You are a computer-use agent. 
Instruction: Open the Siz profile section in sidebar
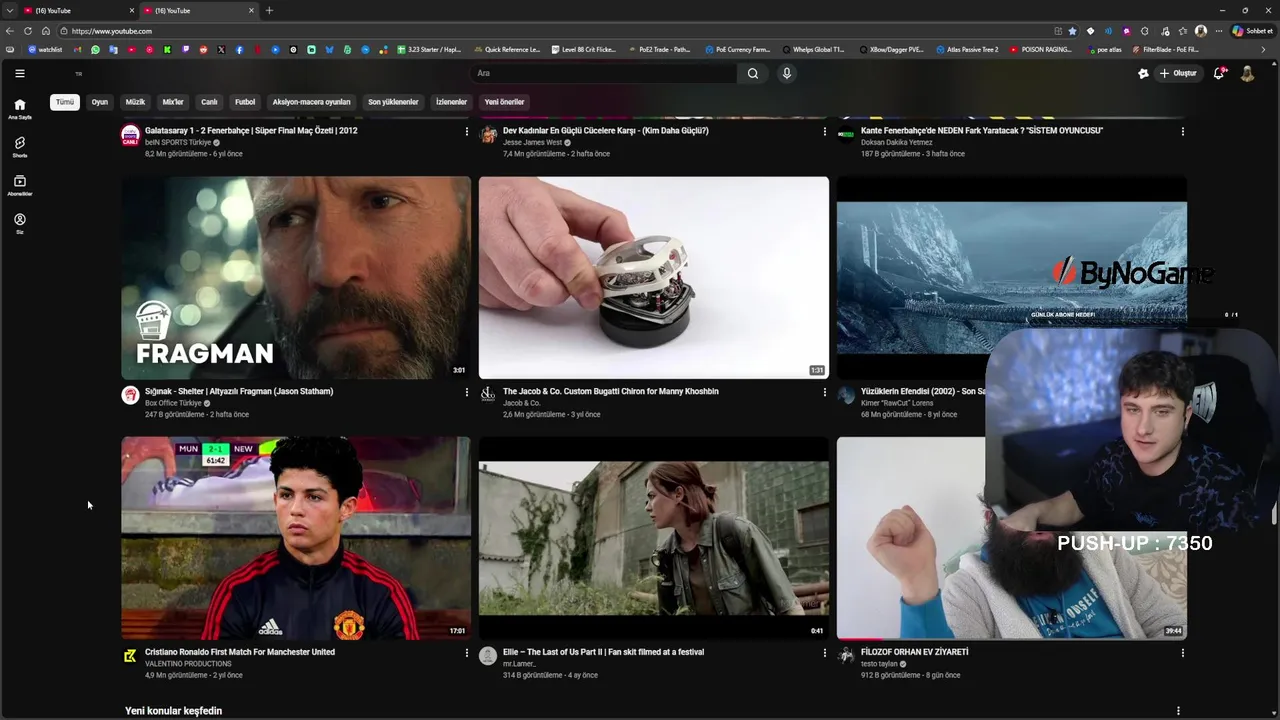coord(19,223)
